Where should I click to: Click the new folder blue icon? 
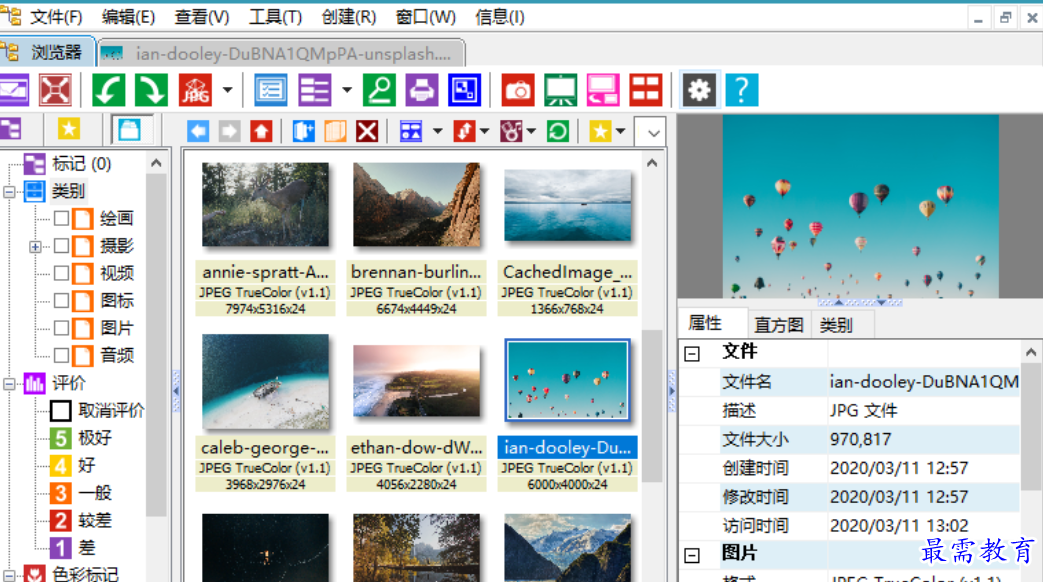[303, 131]
